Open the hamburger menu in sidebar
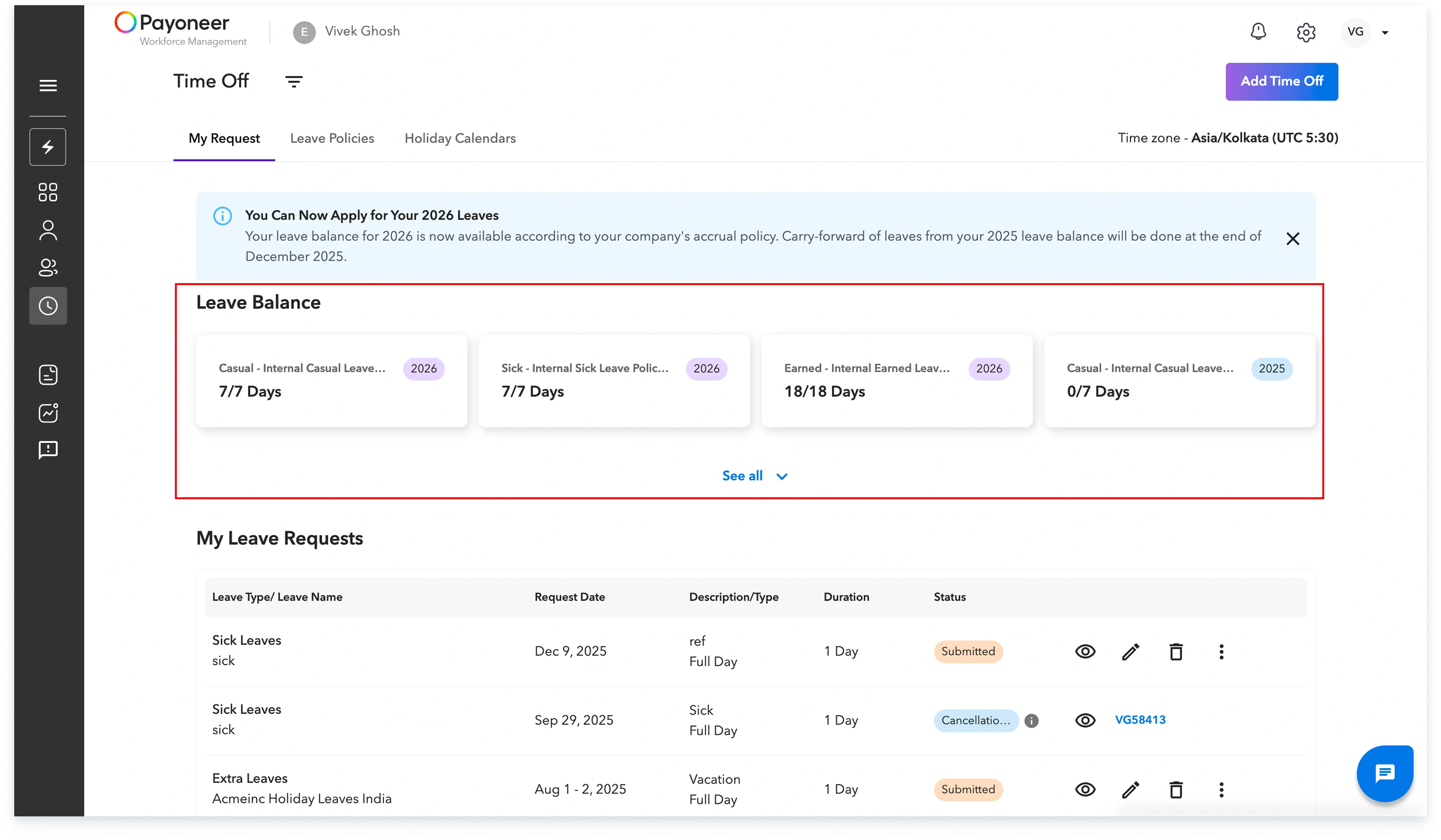Image resolution: width=1441 pixels, height=840 pixels. (x=48, y=85)
